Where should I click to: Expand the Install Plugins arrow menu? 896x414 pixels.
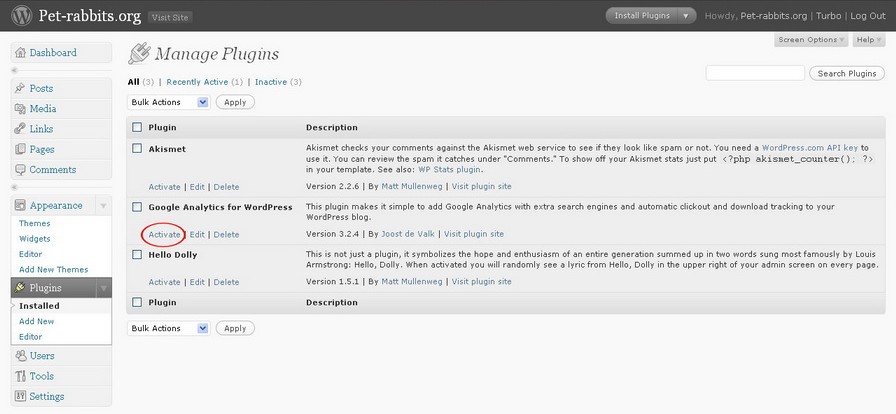coord(686,16)
